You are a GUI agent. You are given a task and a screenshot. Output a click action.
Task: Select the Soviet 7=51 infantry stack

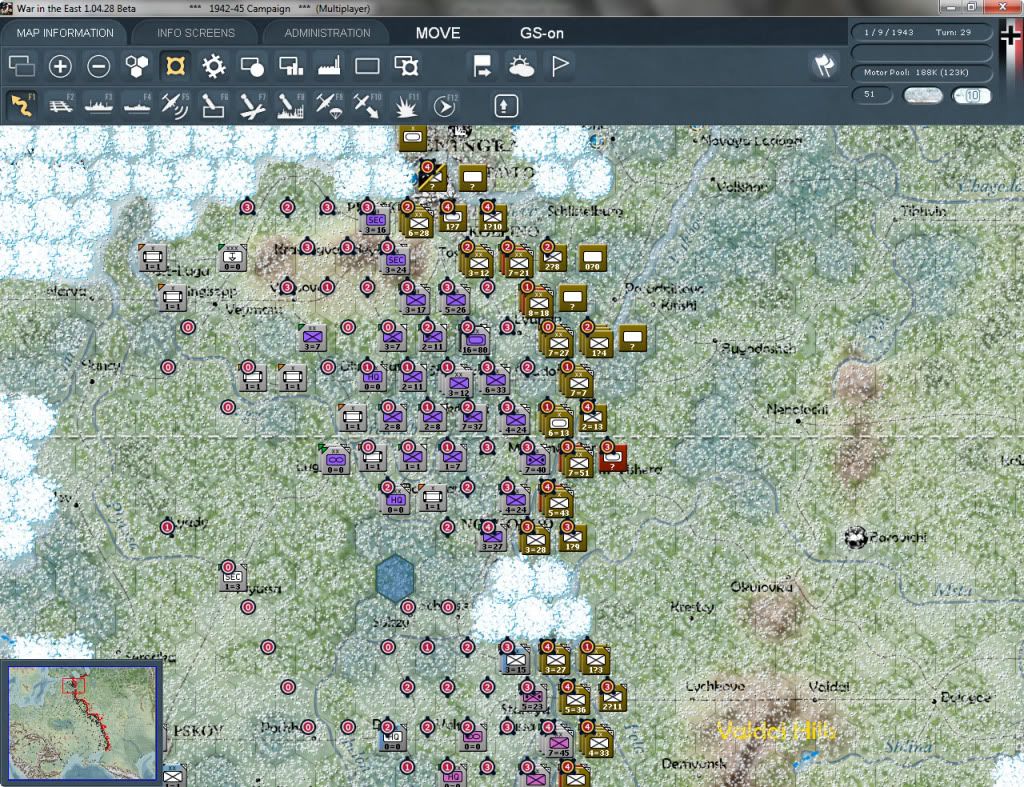[577, 464]
